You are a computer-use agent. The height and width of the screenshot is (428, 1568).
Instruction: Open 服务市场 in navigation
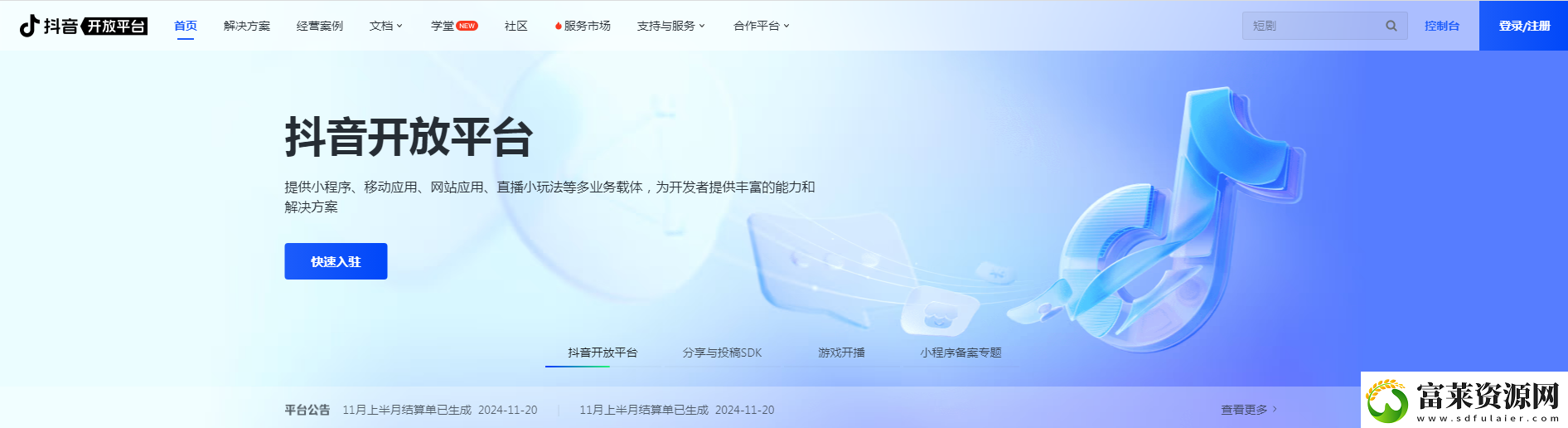pyautogui.click(x=583, y=26)
